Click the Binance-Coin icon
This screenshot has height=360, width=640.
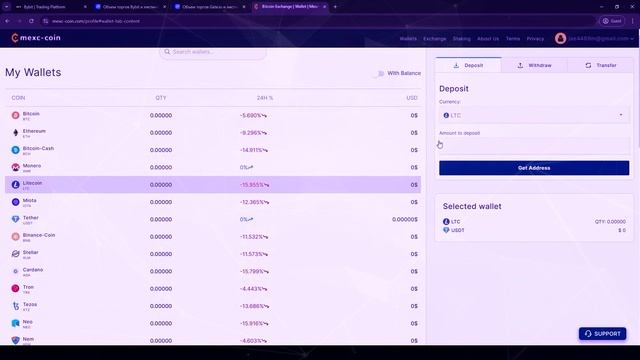click(x=16, y=237)
